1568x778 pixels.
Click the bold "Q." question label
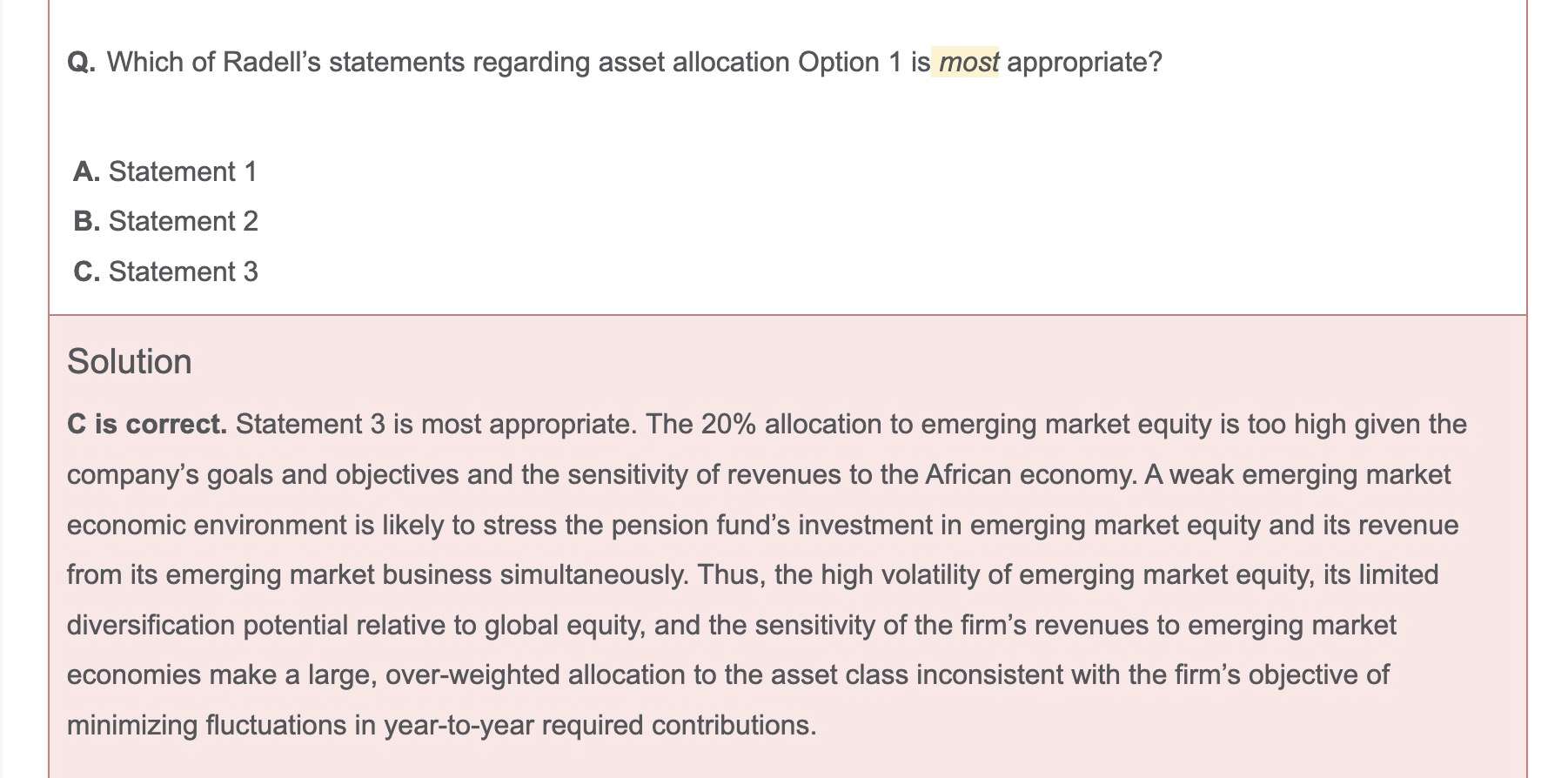click(81, 63)
